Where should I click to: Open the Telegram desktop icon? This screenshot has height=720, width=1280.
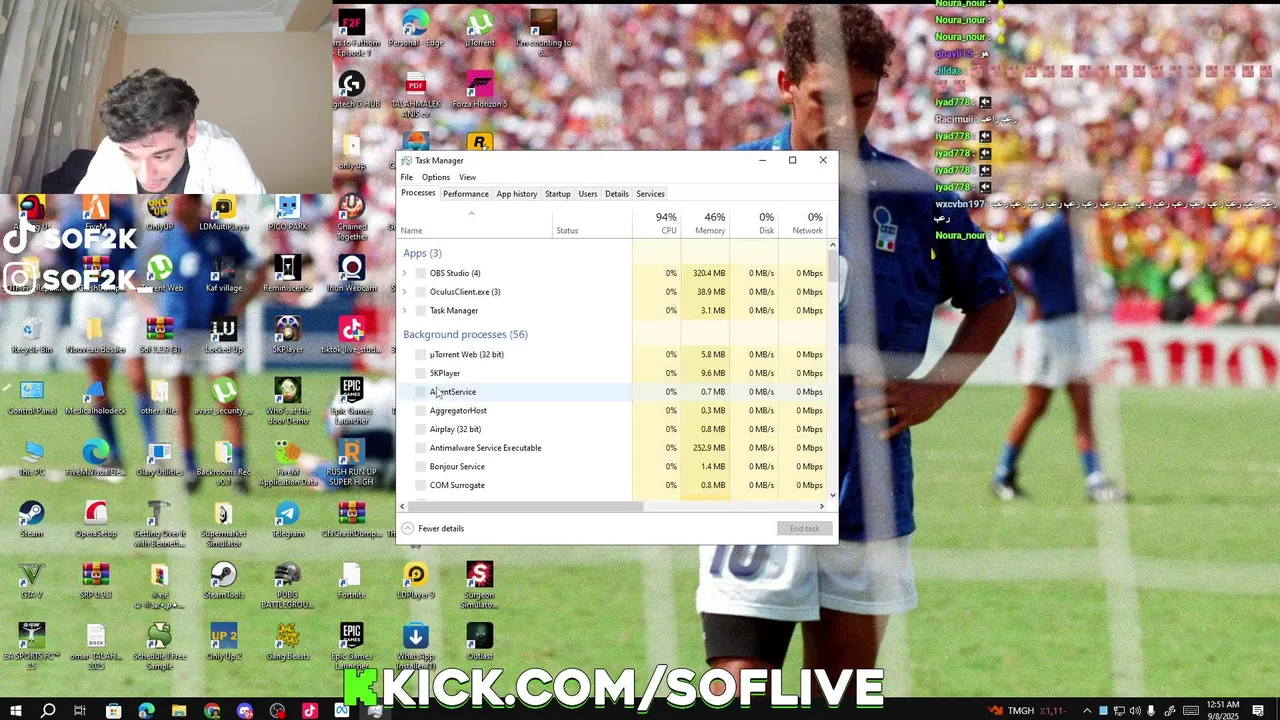(x=288, y=520)
